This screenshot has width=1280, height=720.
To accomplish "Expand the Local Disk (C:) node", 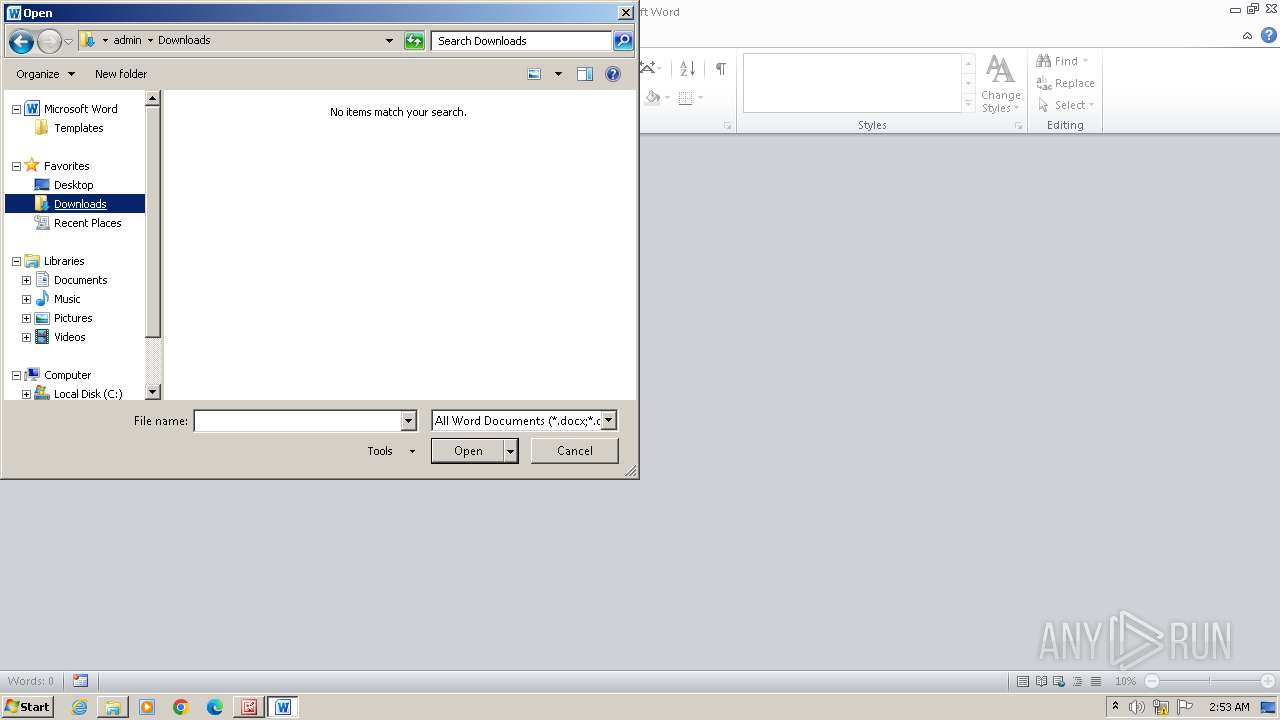I will tap(27, 394).
